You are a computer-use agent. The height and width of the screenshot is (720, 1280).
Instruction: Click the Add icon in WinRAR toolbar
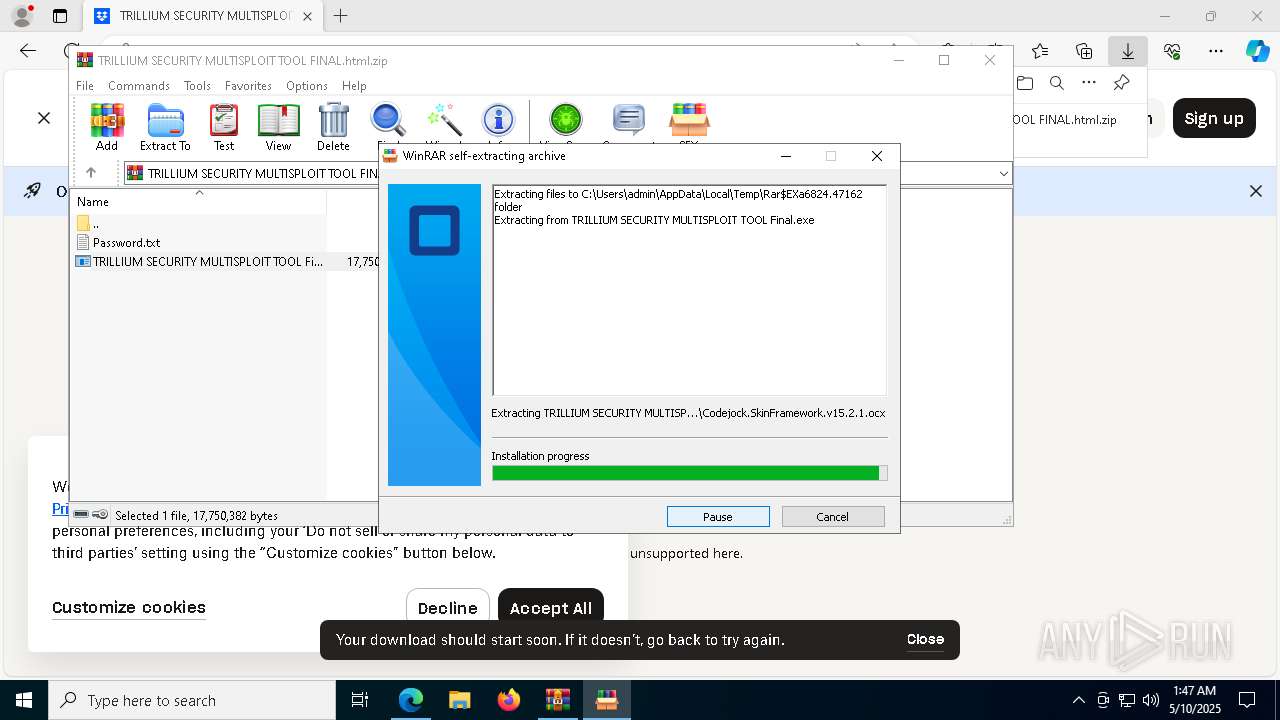pos(107,127)
